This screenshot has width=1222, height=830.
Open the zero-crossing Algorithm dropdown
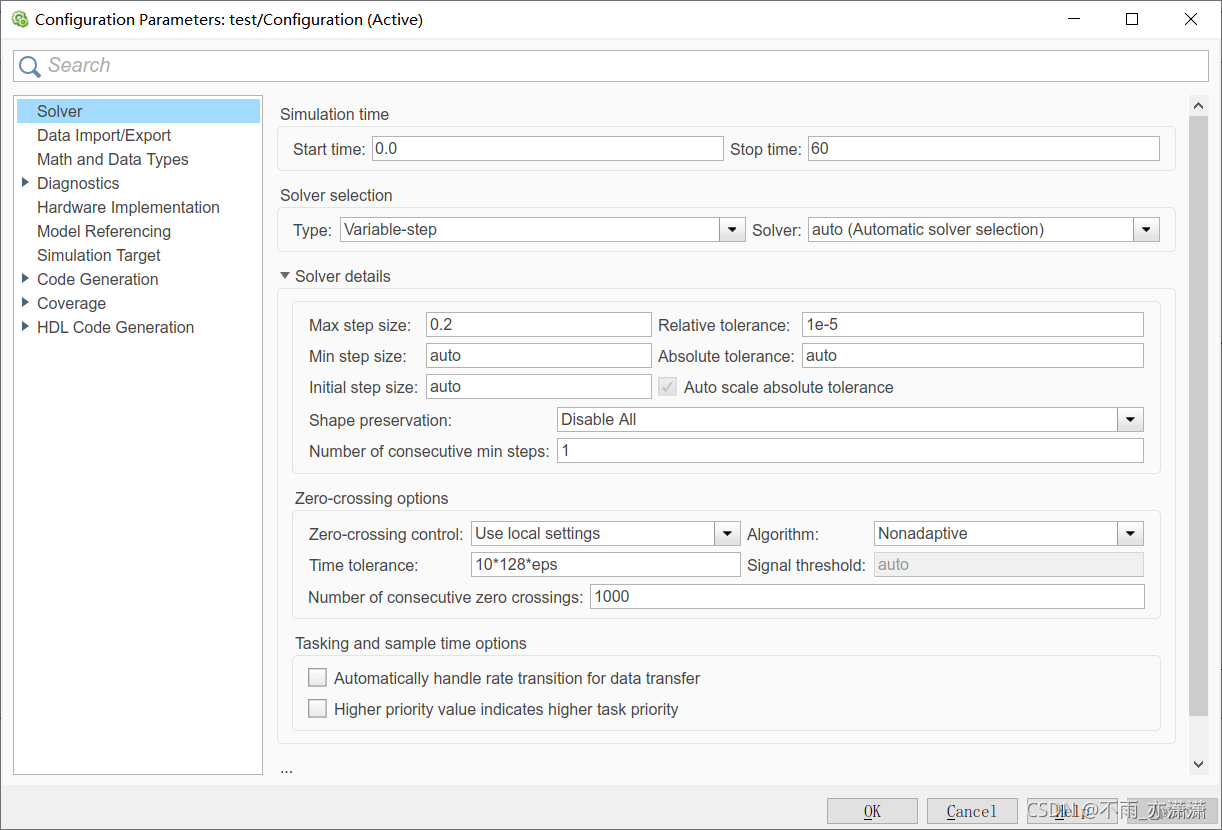click(1130, 534)
